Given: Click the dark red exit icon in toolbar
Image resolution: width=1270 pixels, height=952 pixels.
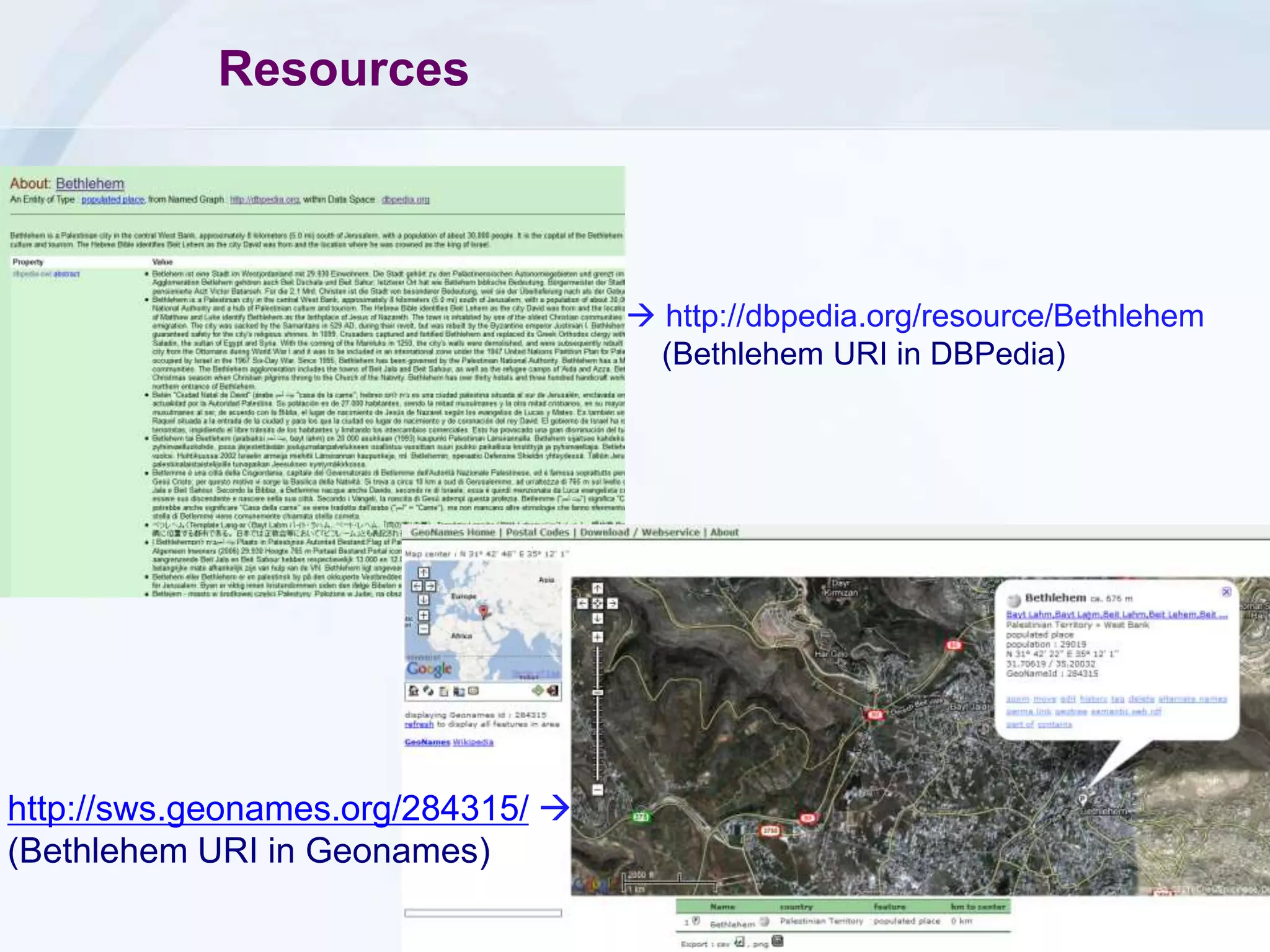Looking at the screenshot, I should (x=552, y=690).
